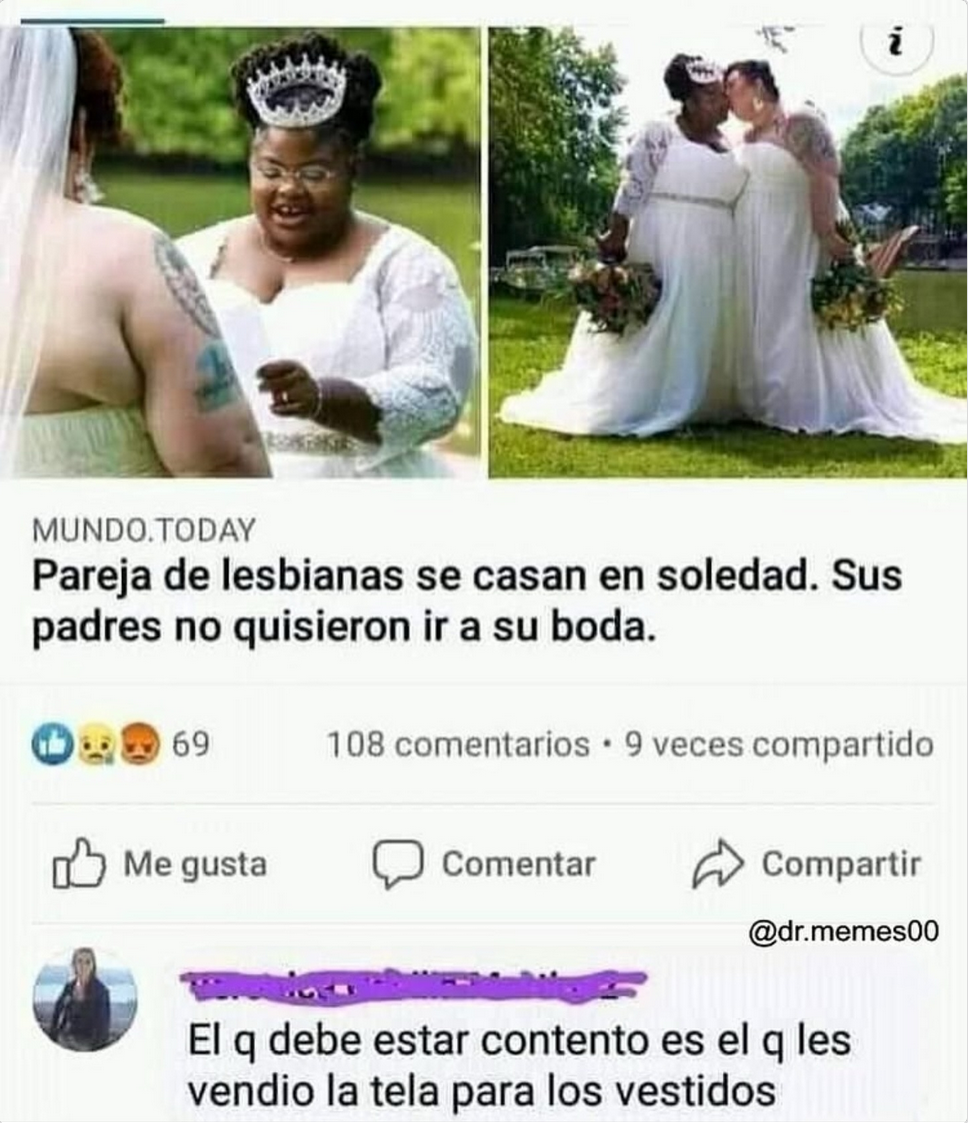Viewport: 968px width, 1123px height.
Task: Tap the Compartir label
Action: coord(841,864)
